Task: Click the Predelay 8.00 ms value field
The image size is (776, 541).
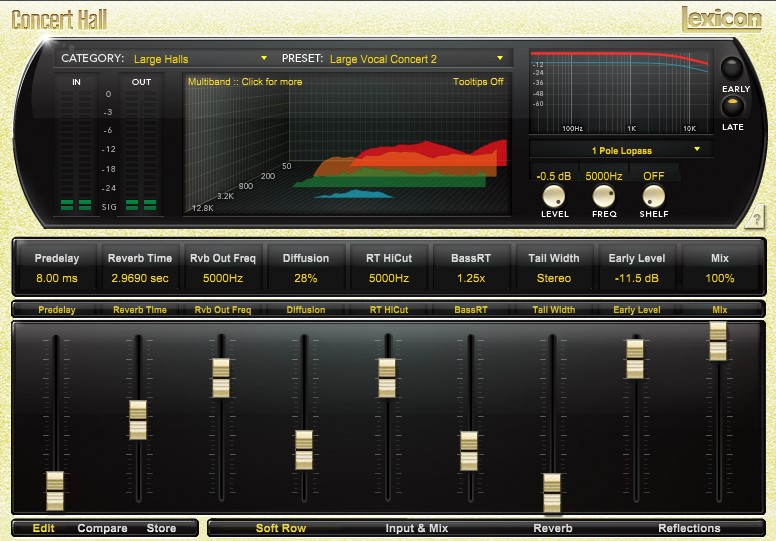Action: coord(55,278)
